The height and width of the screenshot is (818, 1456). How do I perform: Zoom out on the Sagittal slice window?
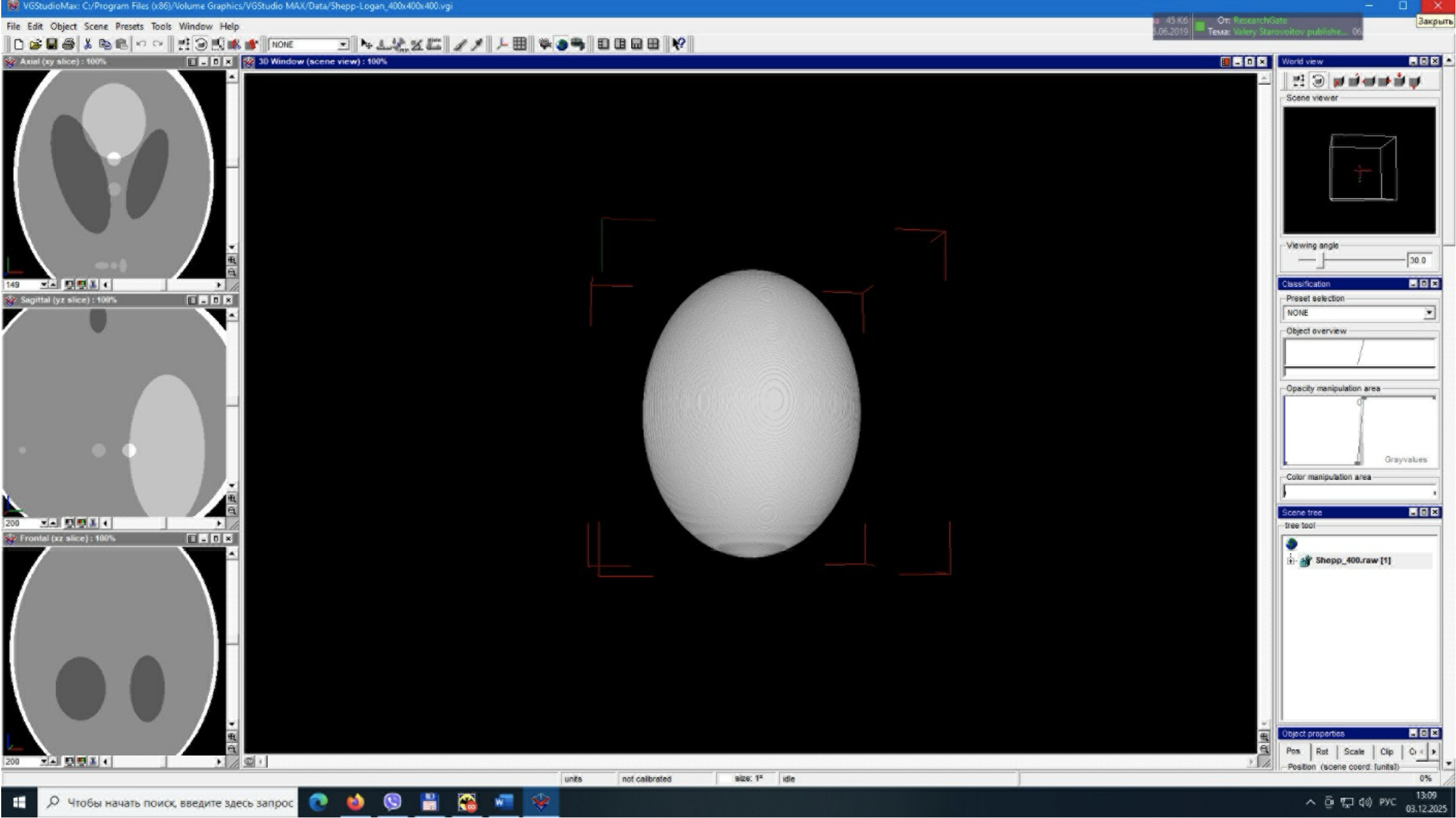click(x=232, y=511)
